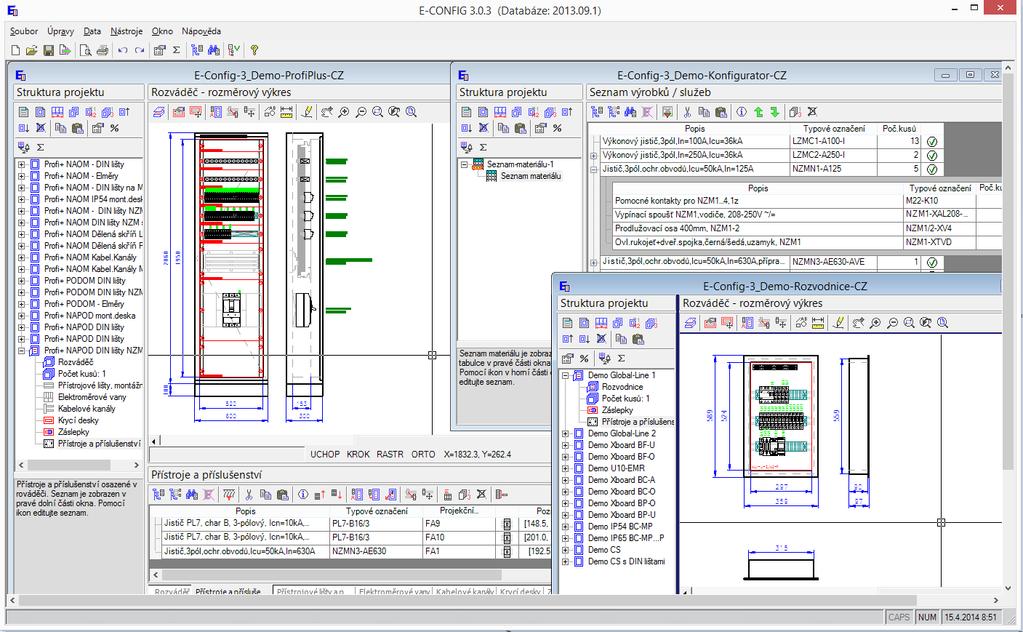Open a project file from main toolbar
Viewport: 1023px width, 632px height.
[31, 50]
